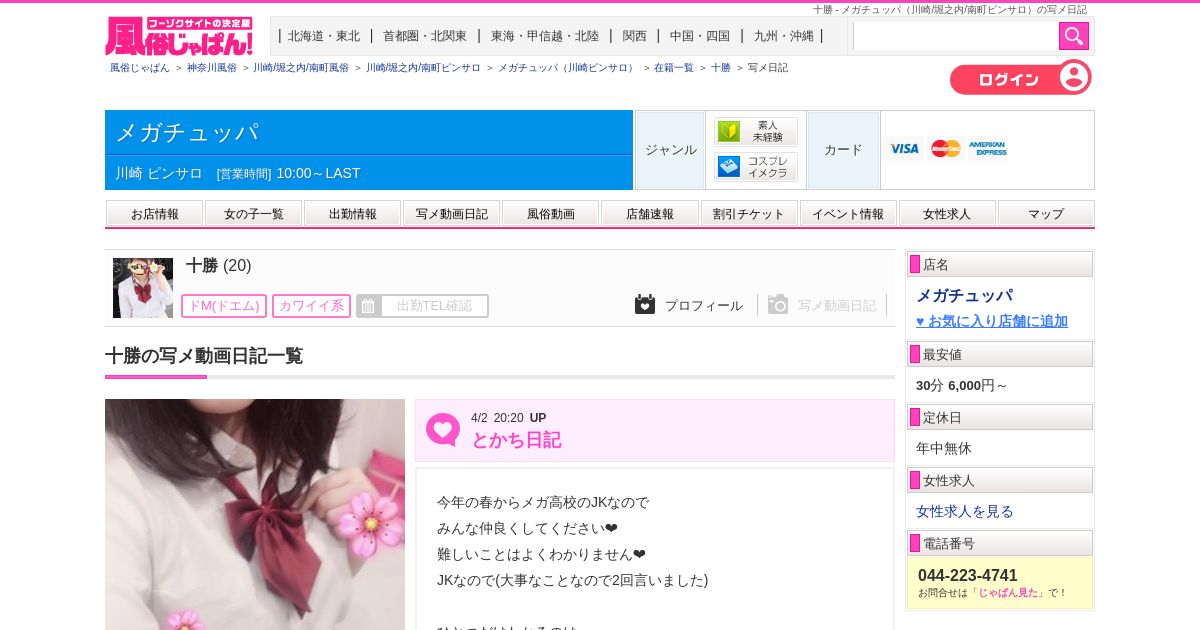Click the 4/2 20:20 UP timestamp
Image resolution: width=1200 pixels, height=630 pixels.
(x=509, y=418)
